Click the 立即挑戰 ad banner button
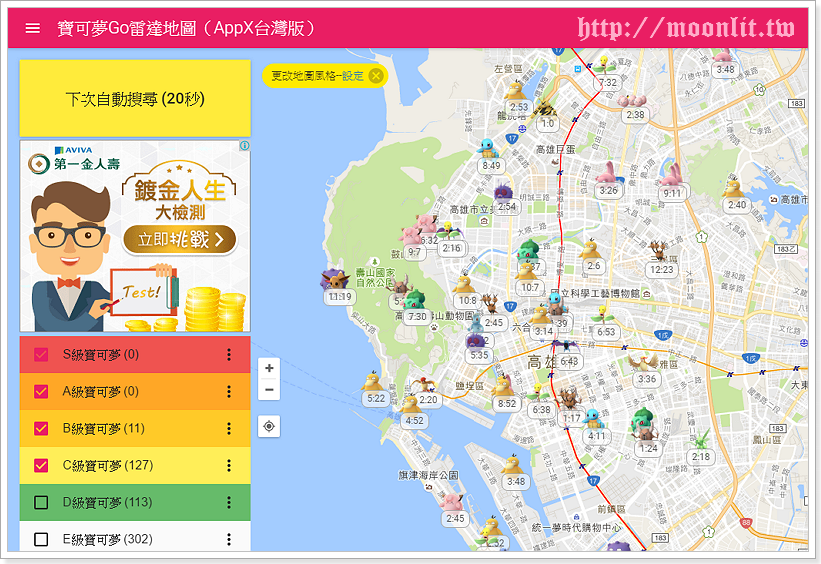821x564 pixels. tap(180, 239)
